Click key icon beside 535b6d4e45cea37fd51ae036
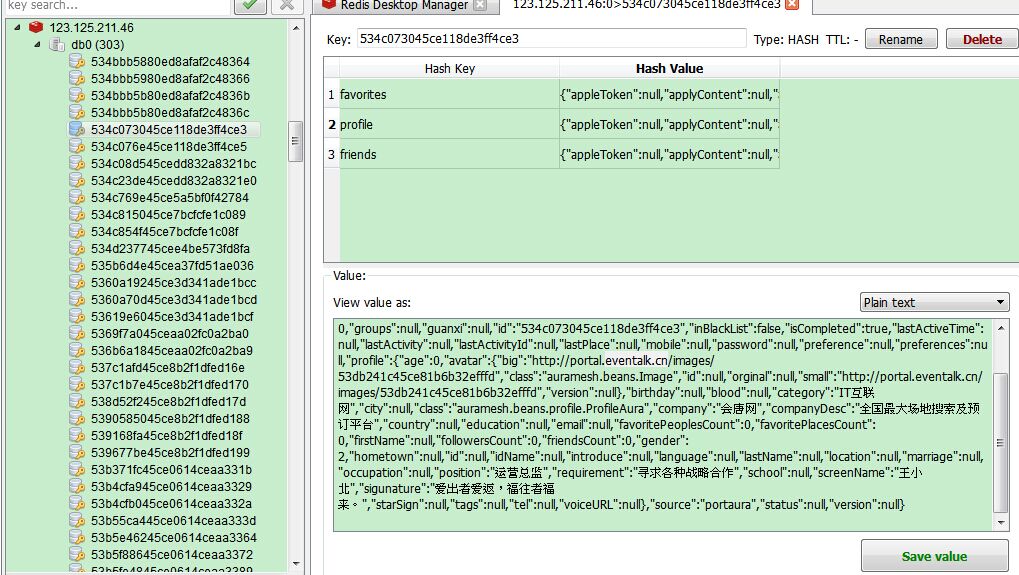The height and width of the screenshot is (575, 1019). pos(77,266)
